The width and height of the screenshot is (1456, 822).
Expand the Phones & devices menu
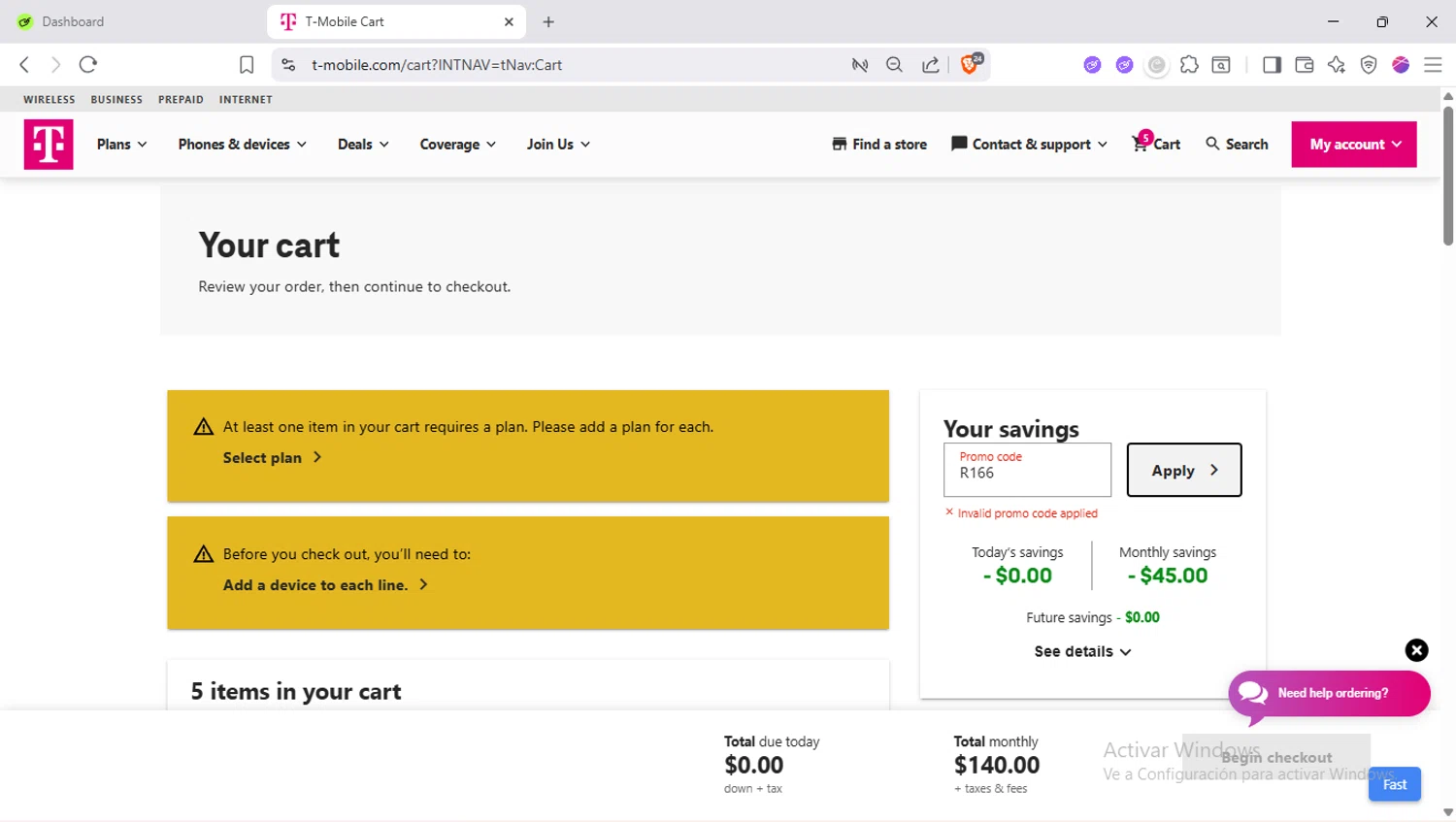click(243, 144)
